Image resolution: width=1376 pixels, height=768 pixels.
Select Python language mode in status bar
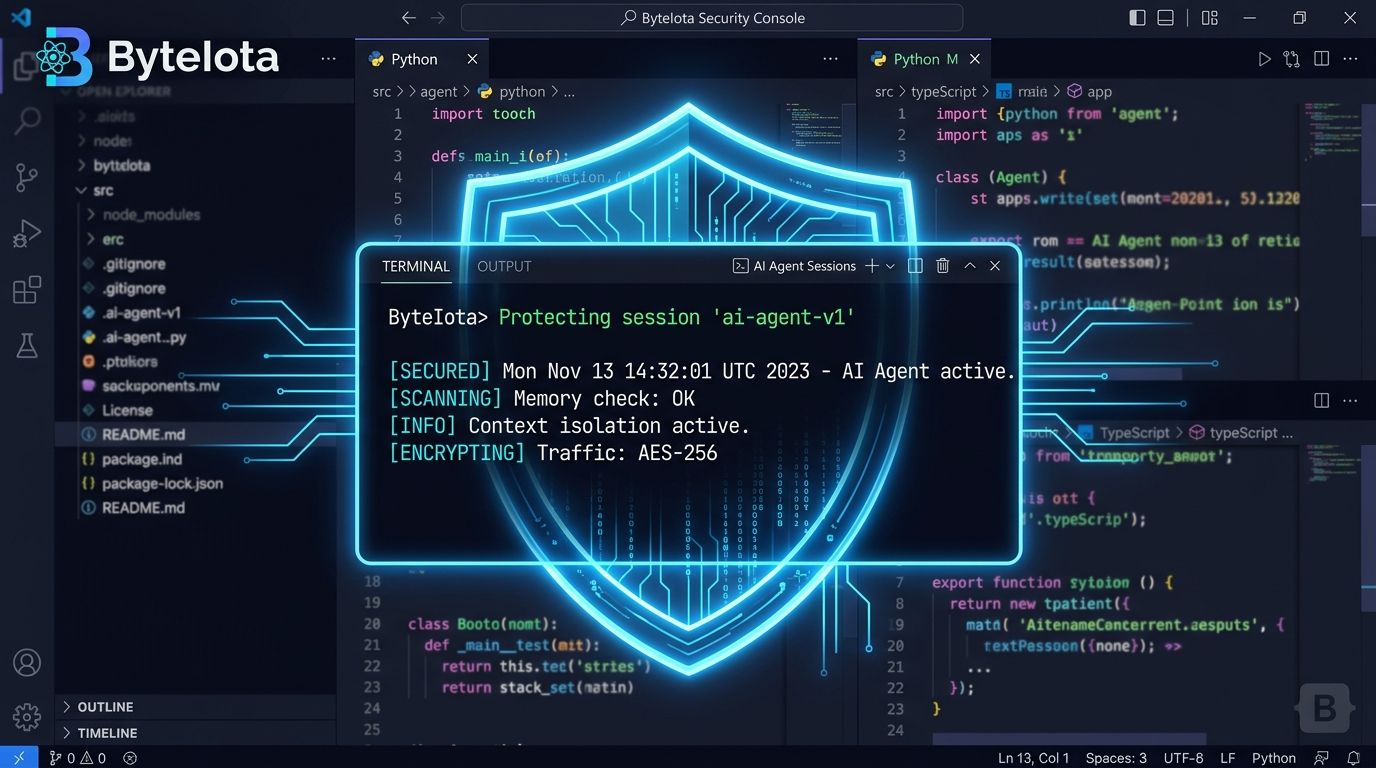pos(1274,758)
